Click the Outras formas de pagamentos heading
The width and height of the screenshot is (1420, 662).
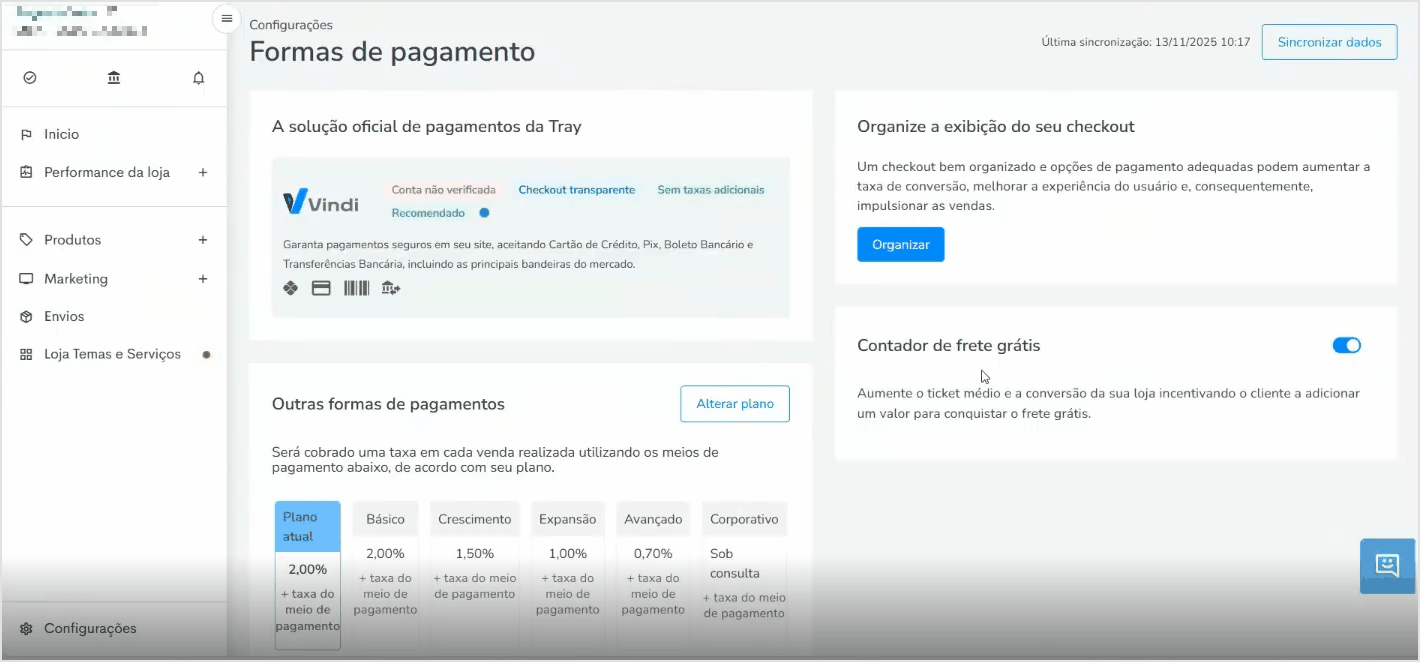coord(388,404)
